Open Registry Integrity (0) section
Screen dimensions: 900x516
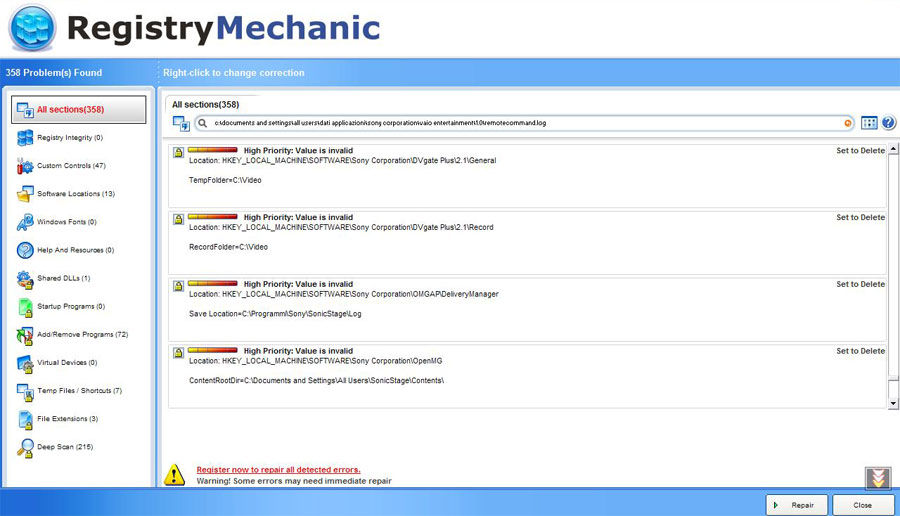click(x=70, y=138)
